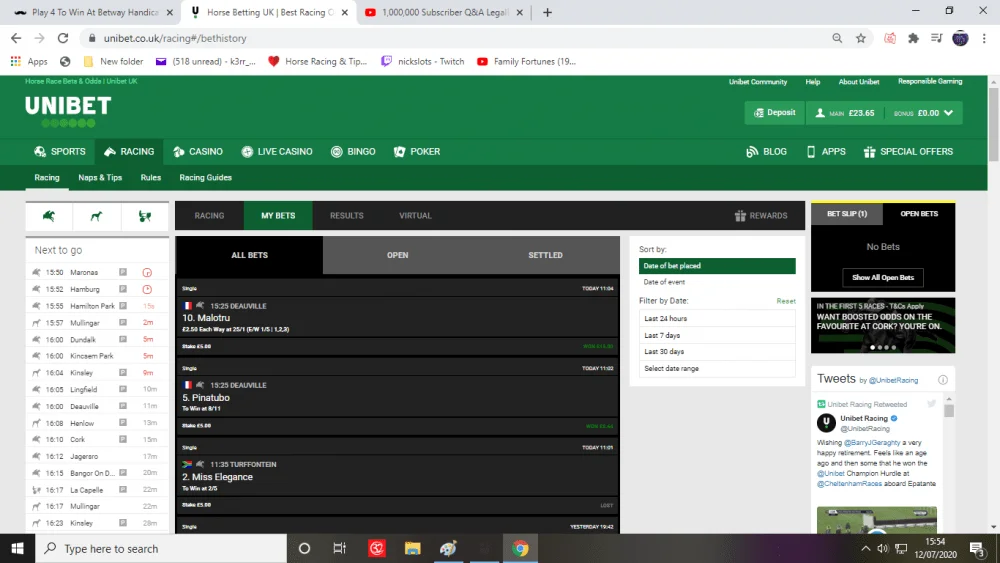Click Show All Open Bets button
Image resolution: width=1000 pixels, height=563 pixels.
(883, 277)
